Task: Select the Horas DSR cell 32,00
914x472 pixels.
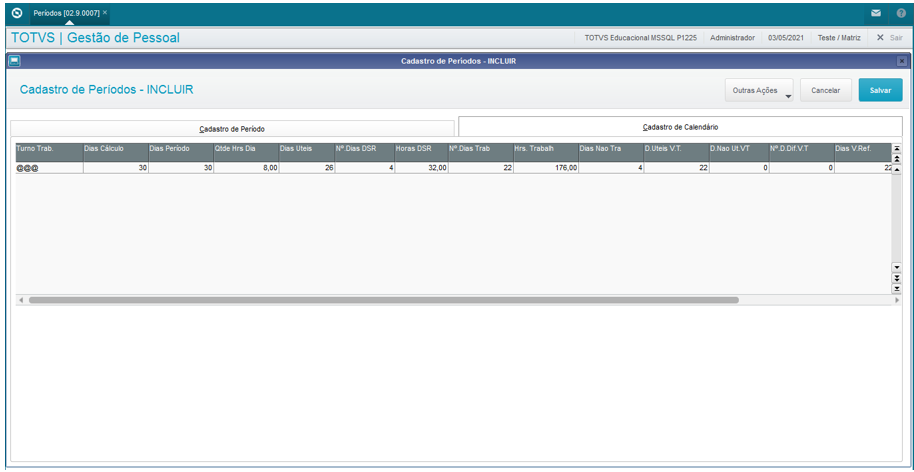Action: pos(421,168)
